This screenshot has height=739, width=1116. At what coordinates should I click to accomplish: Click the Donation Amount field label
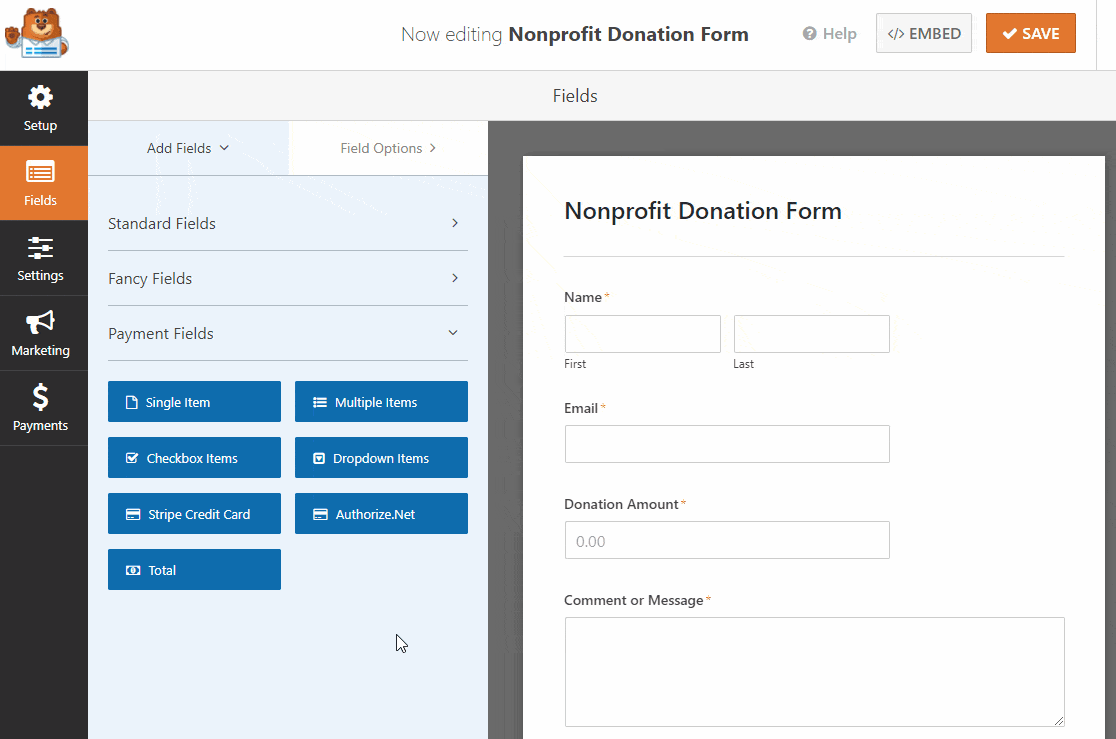621,504
